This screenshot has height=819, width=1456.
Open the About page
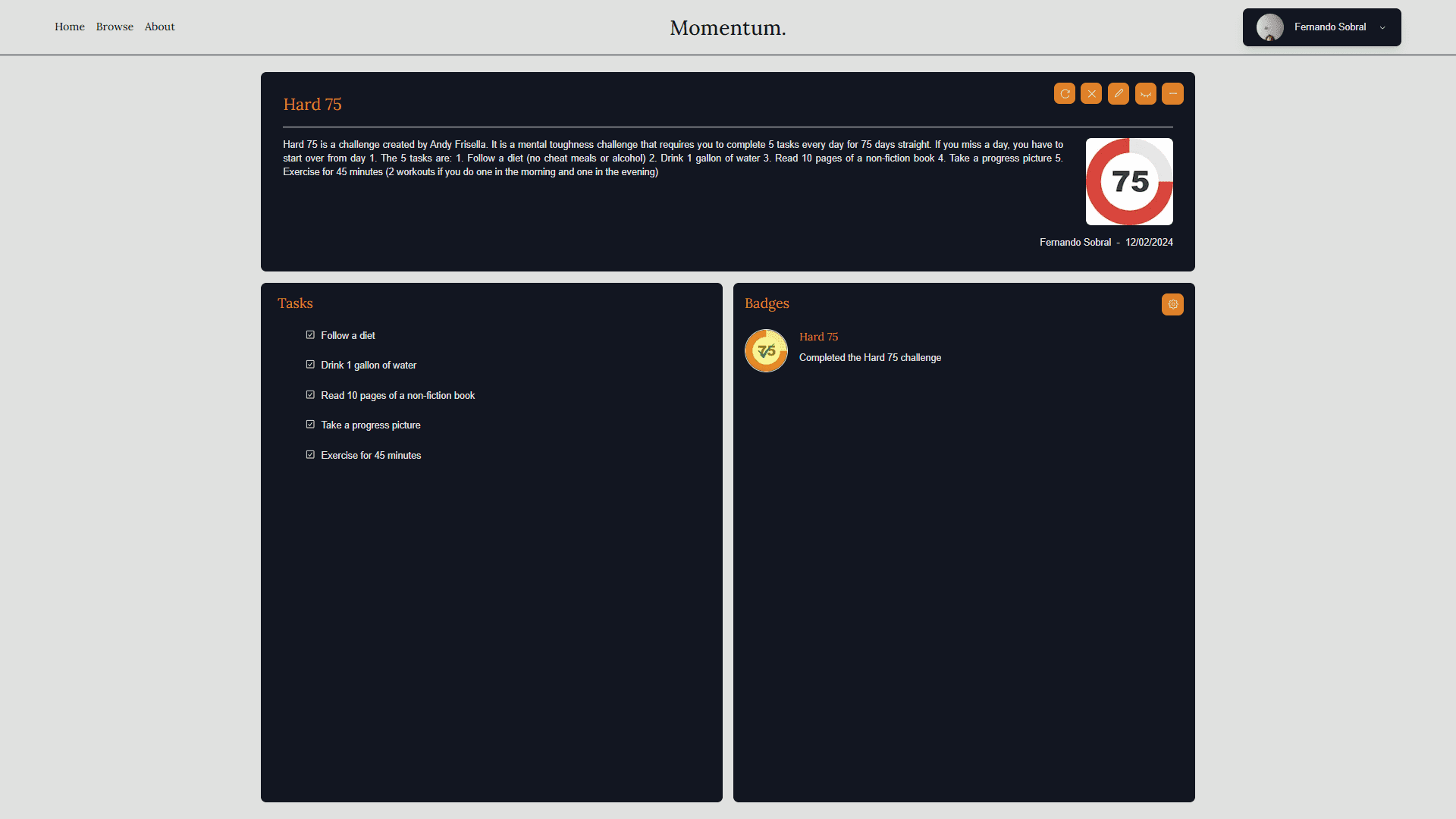(159, 27)
